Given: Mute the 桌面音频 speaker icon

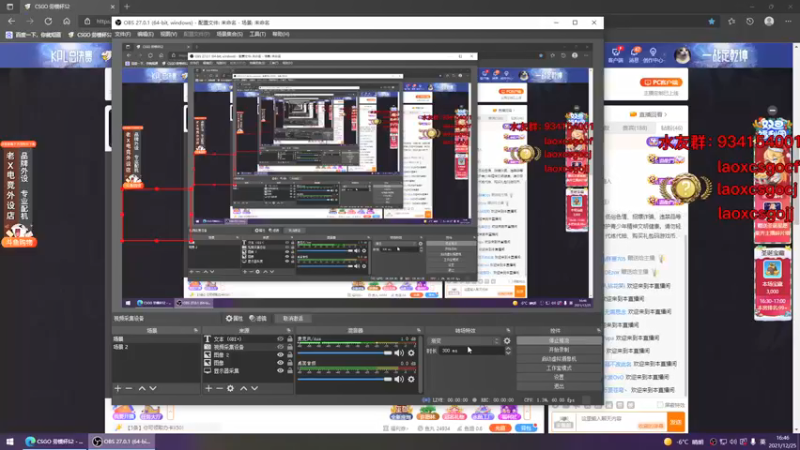Looking at the screenshot, I should 399,379.
